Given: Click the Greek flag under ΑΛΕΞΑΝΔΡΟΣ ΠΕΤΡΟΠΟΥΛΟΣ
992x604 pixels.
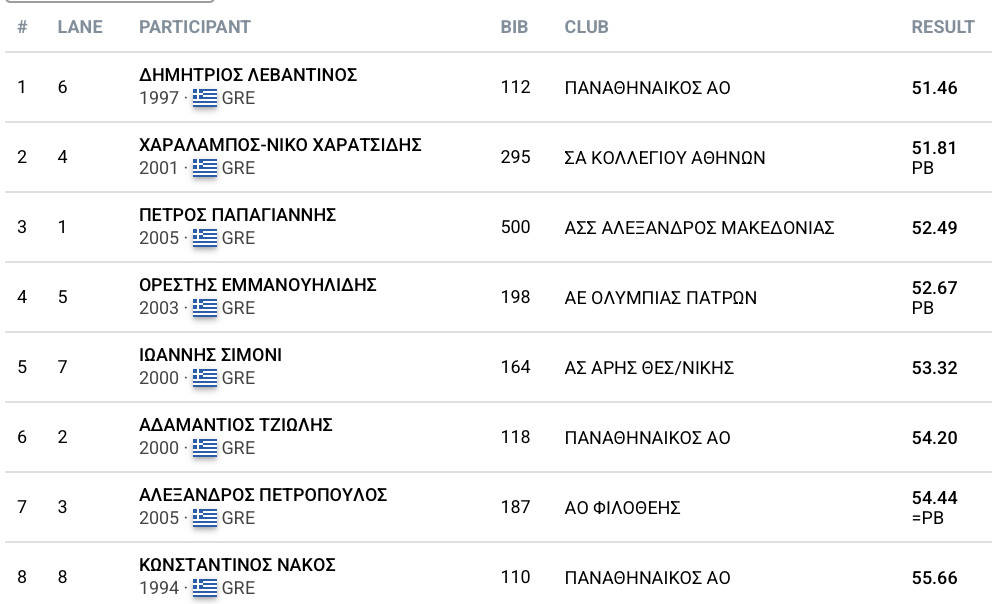Looking at the screenshot, I should pos(205,518).
